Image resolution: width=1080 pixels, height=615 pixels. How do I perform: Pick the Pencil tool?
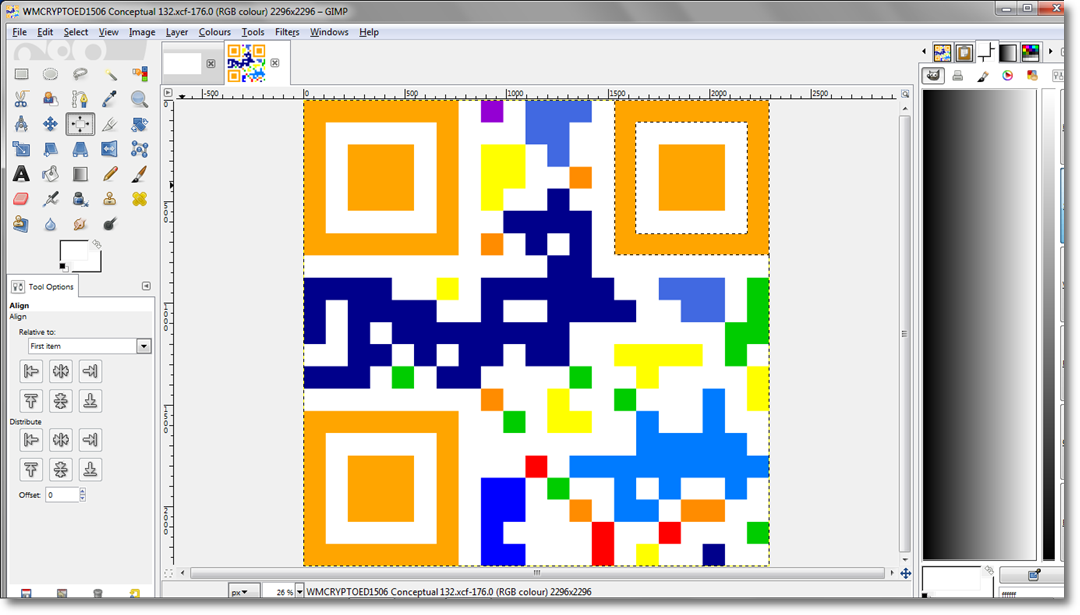[110, 174]
